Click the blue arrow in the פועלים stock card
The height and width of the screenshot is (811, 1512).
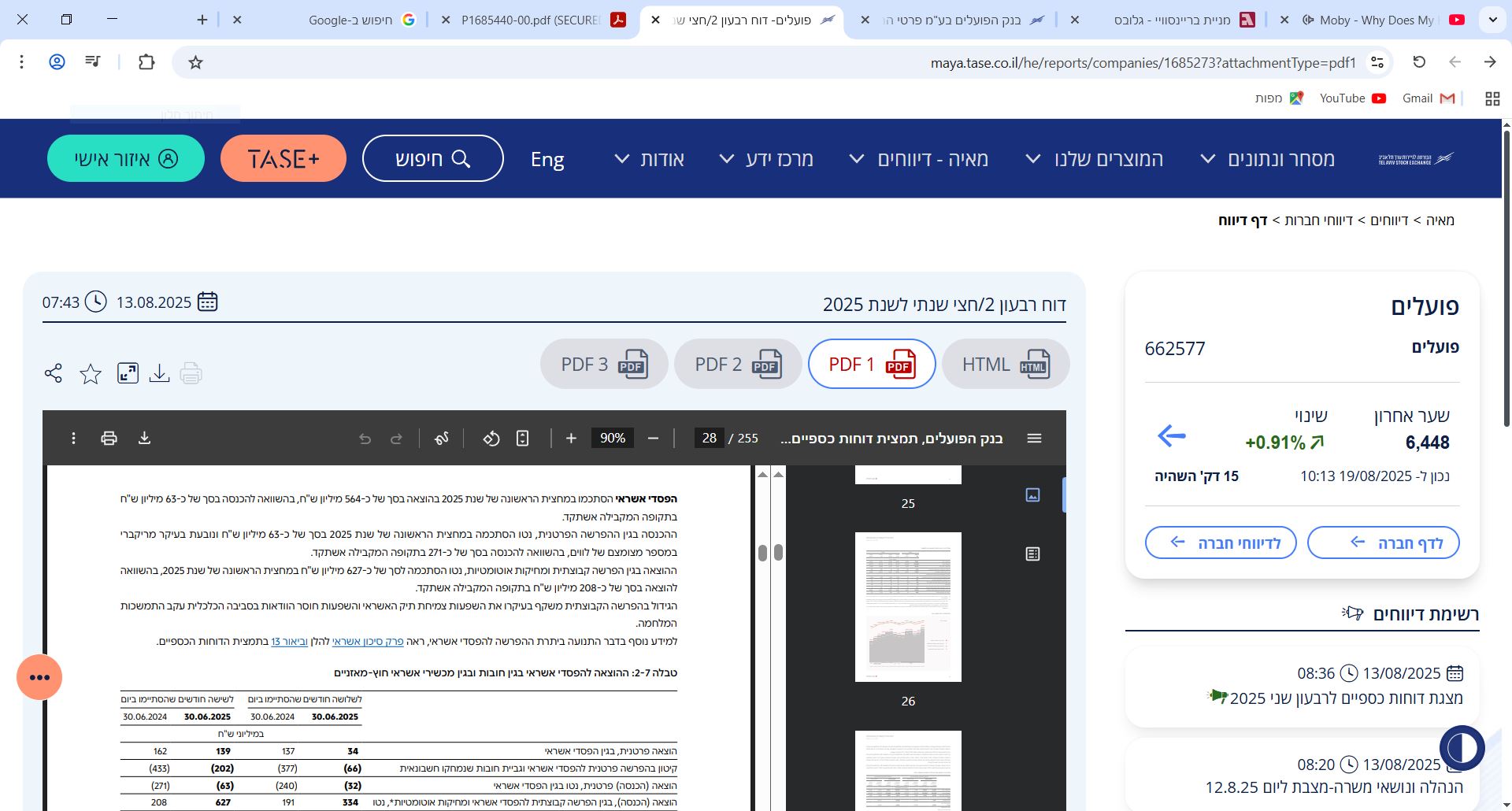pos(1172,435)
